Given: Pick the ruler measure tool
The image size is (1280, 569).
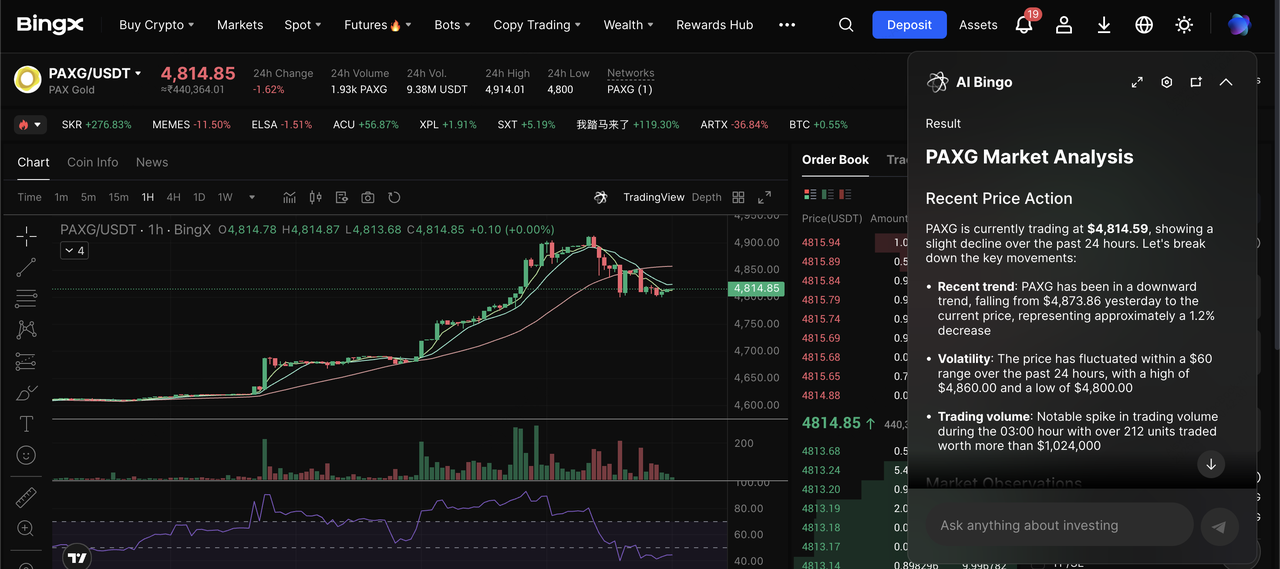Looking at the screenshot, I should pos(26,497).
